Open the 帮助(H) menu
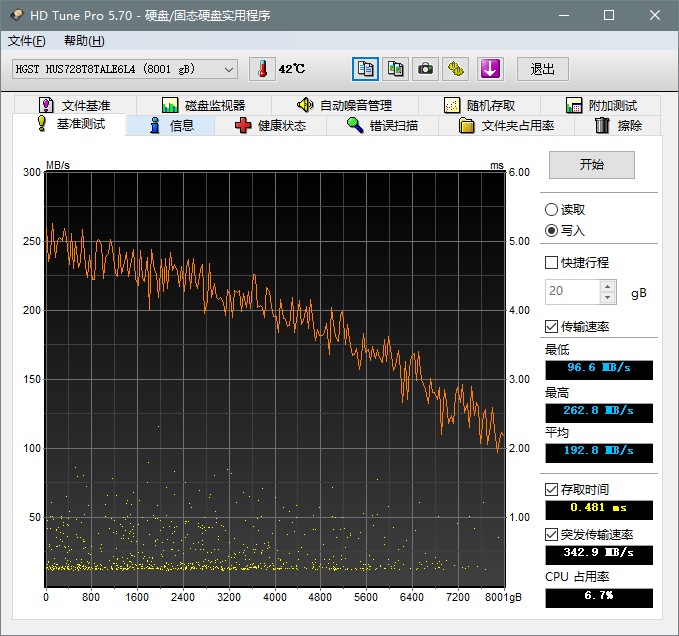The height and width of the screenshot is (636, 679). [x=84, y=41]
